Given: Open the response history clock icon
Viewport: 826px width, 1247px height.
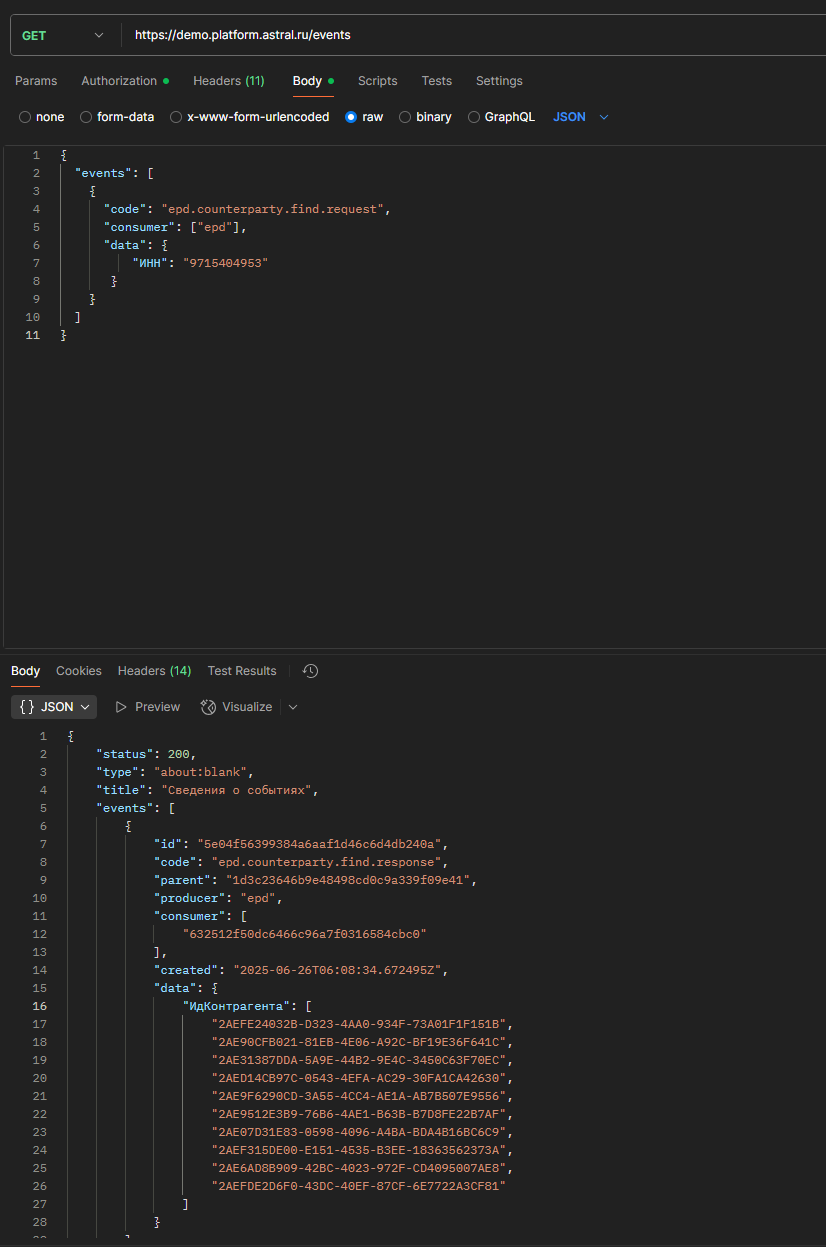Looking at the screenshot, I should point(310,671).
